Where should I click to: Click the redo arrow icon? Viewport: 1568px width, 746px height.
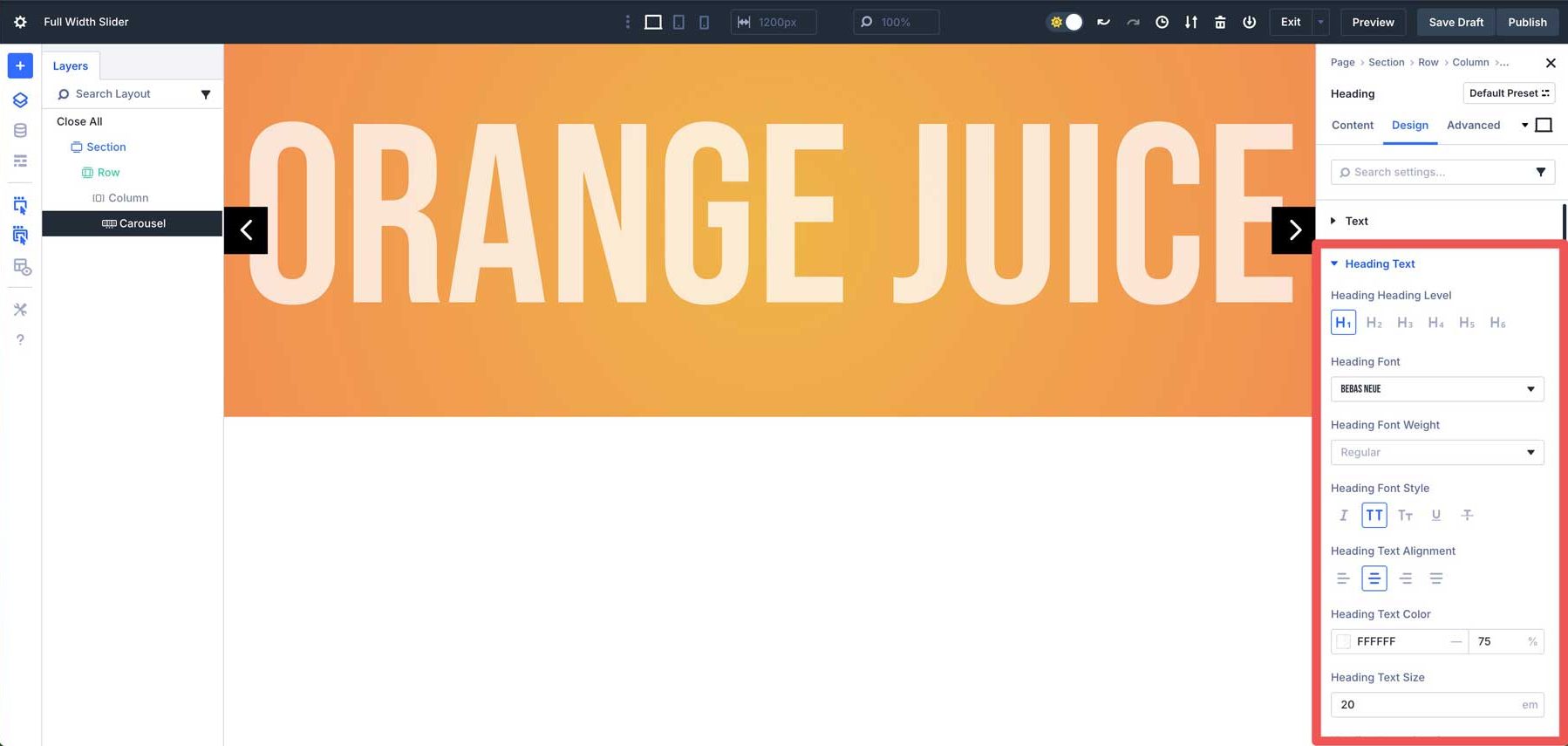1133,22
